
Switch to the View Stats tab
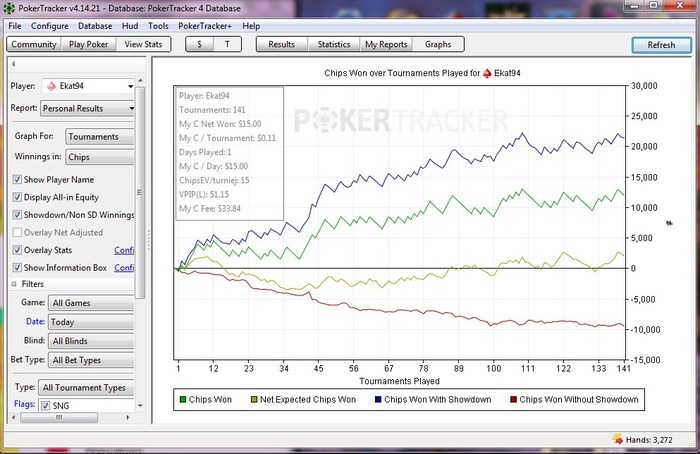click(143, 44)
